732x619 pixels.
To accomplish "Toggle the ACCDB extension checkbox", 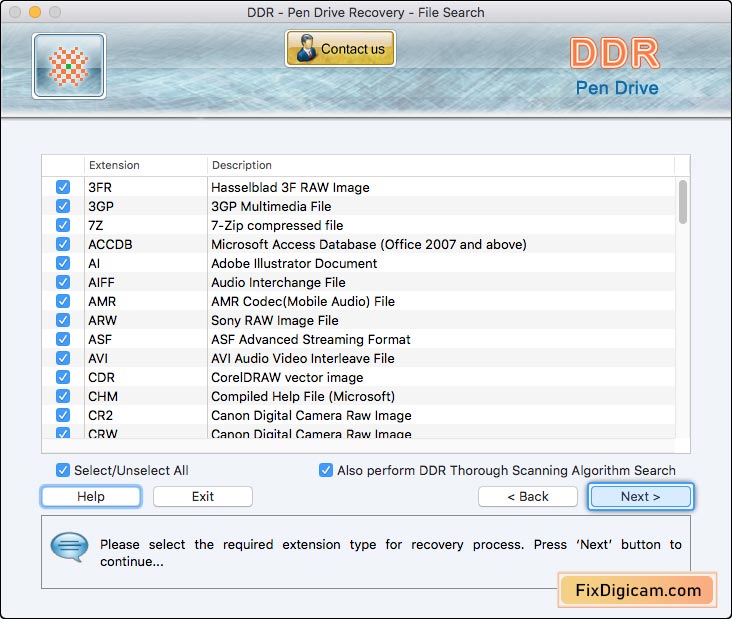I will 63,244.
